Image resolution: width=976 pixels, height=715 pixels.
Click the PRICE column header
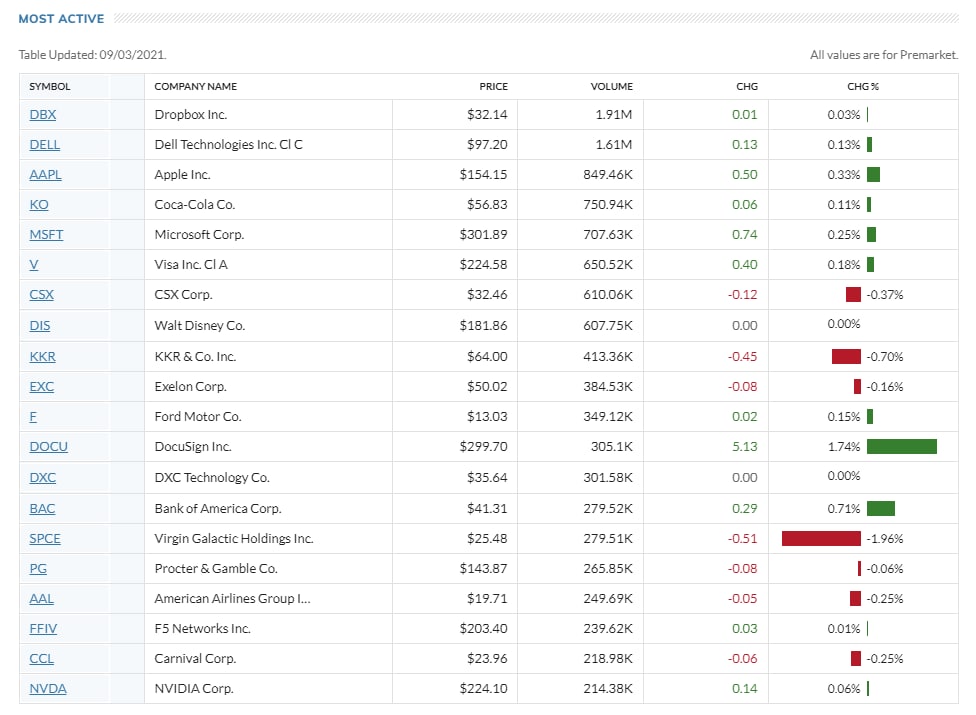(494, 86)
